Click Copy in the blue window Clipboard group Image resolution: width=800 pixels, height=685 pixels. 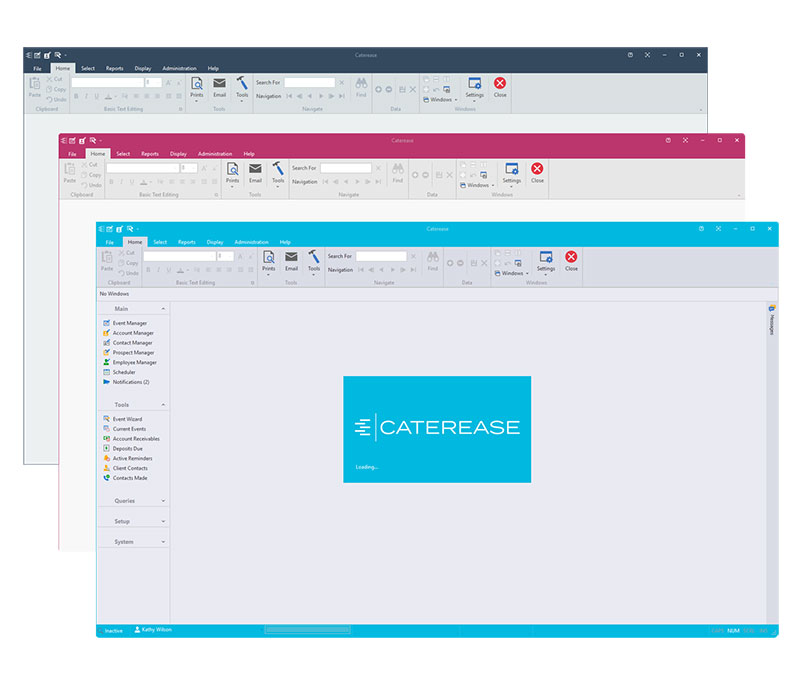click(128, 263)
